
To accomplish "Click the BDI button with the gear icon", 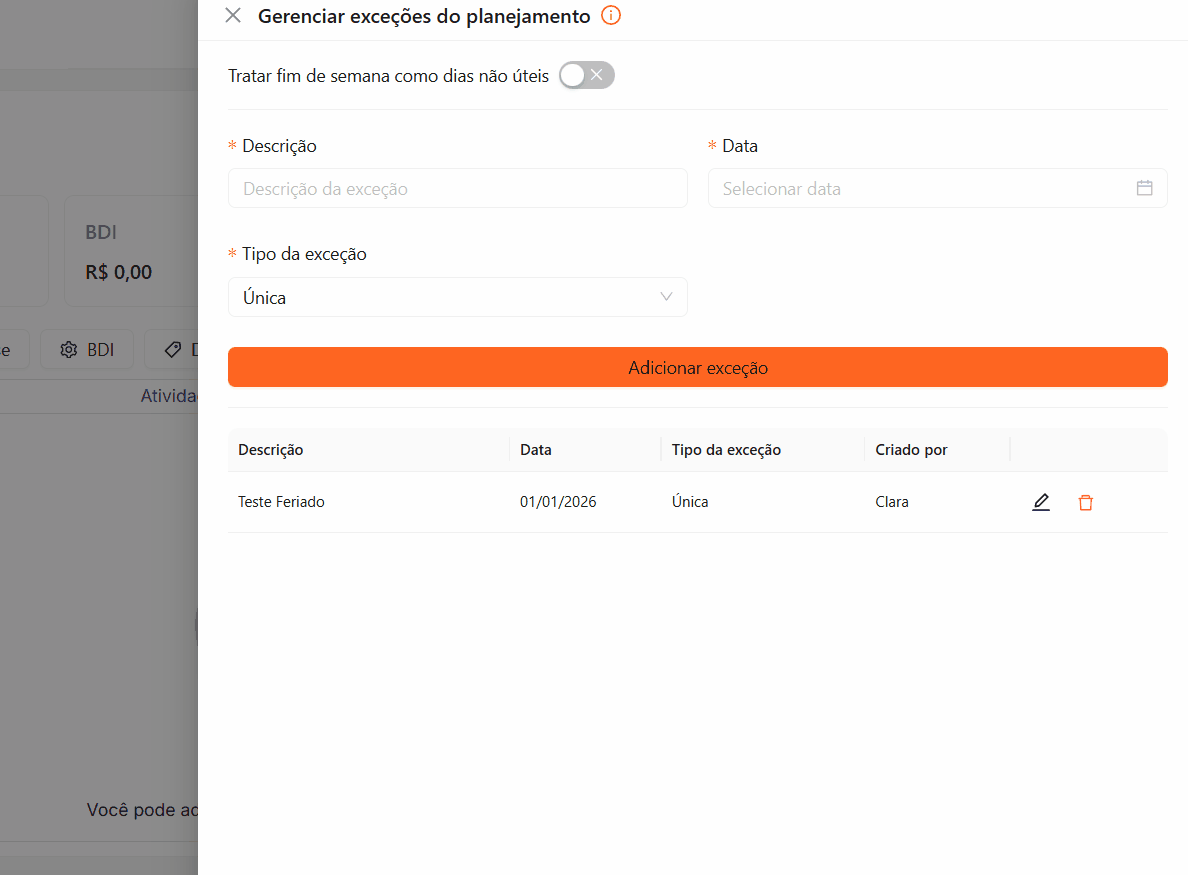I will tap(87, 350).
